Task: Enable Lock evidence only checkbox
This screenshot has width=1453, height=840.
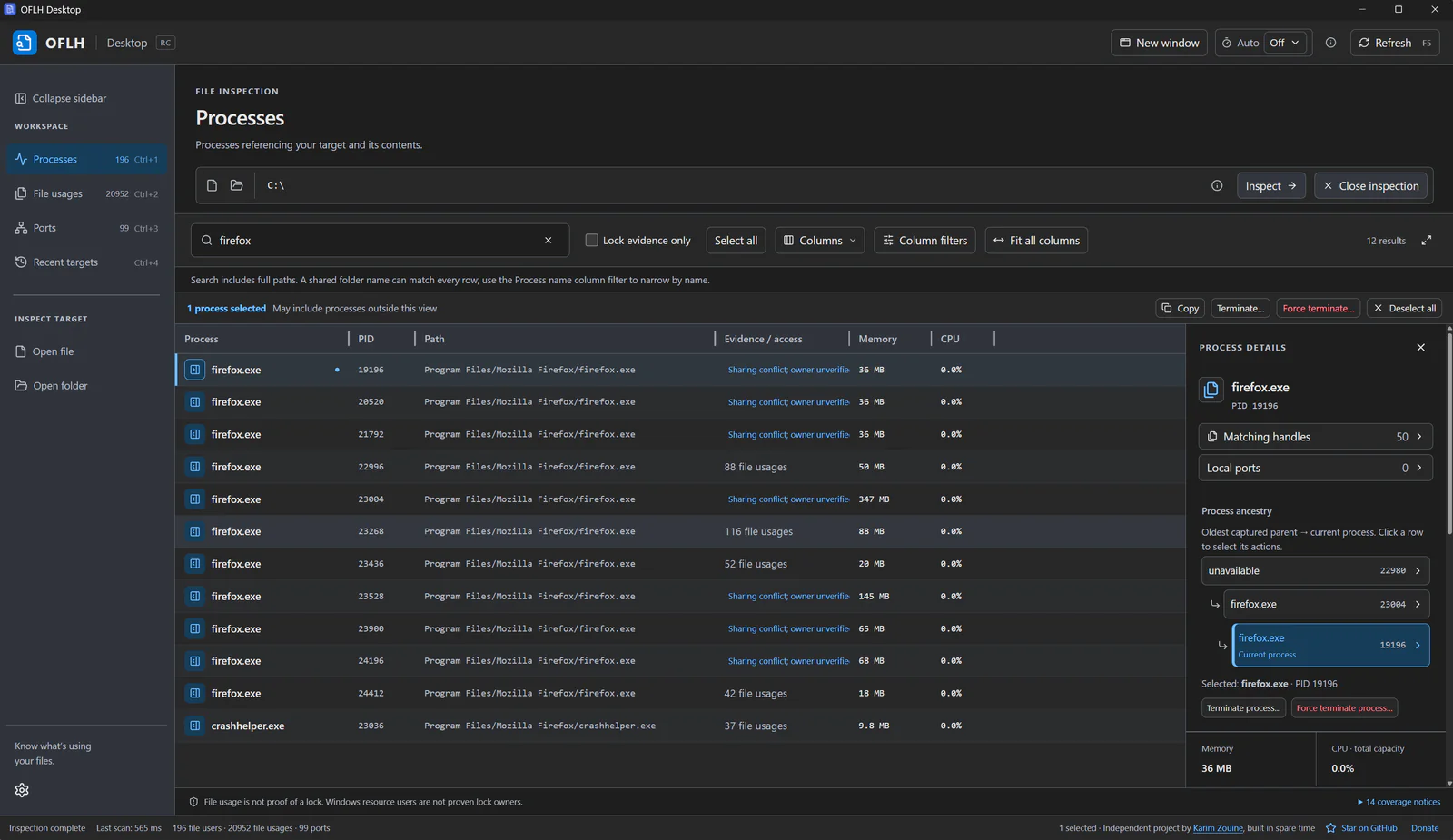Action: click(591, 241)
